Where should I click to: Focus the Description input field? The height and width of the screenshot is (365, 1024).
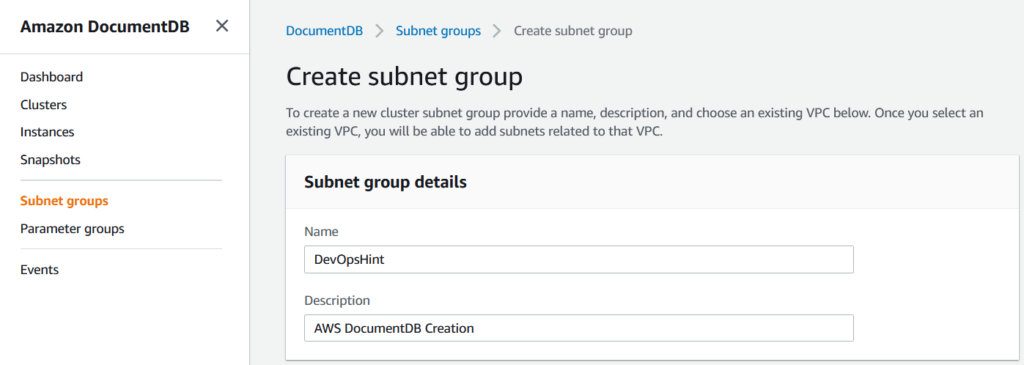579,328
